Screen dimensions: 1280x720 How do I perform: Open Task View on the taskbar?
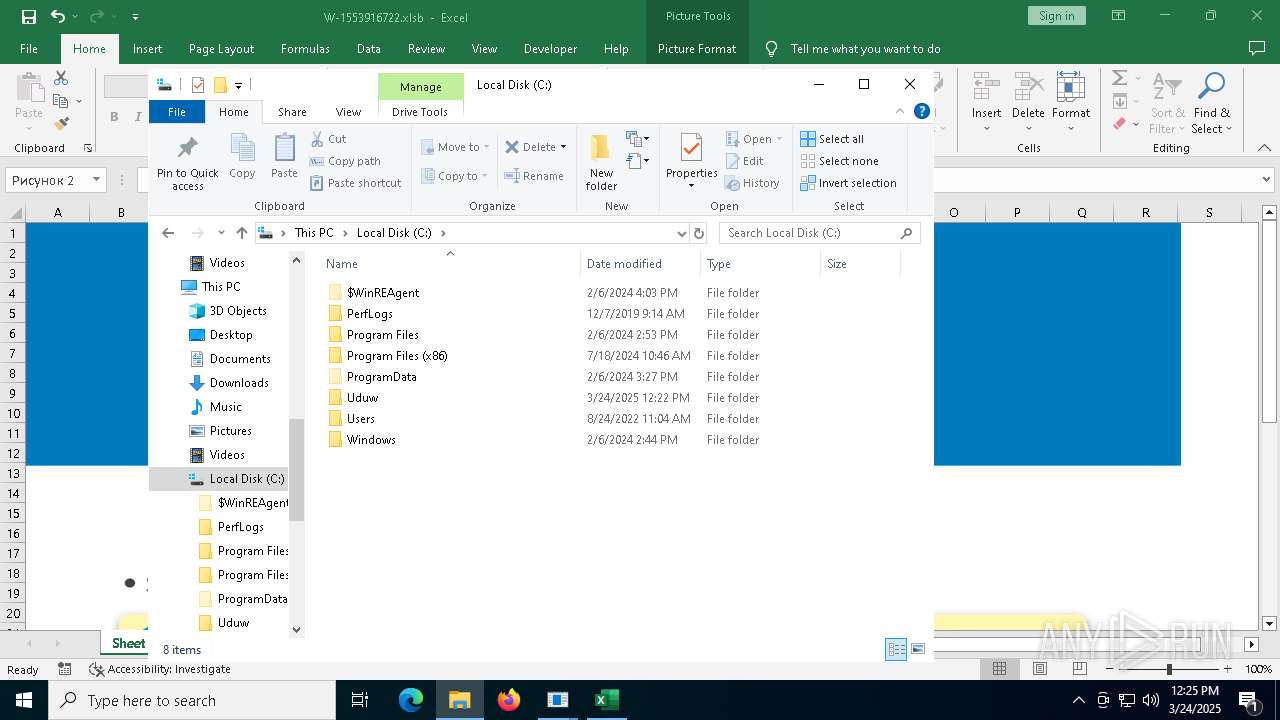361,700
